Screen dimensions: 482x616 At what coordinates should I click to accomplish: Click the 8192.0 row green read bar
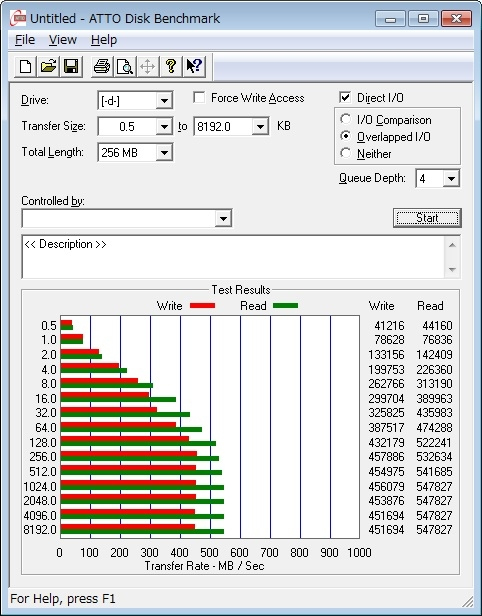pyautogui.click(x=142, y=532)
